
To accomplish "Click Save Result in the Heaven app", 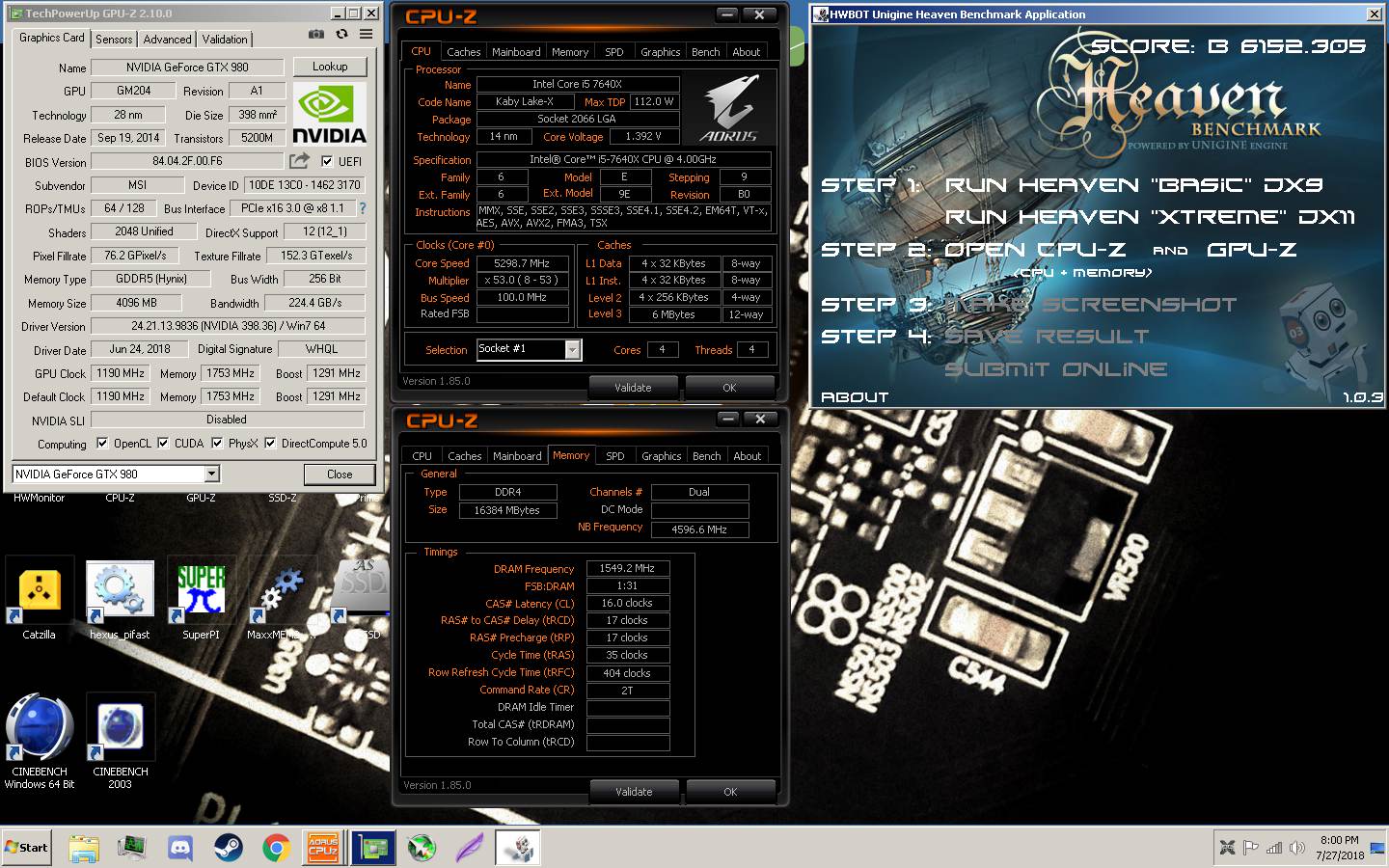I will pyautogui.click(x=1047, y=337).
